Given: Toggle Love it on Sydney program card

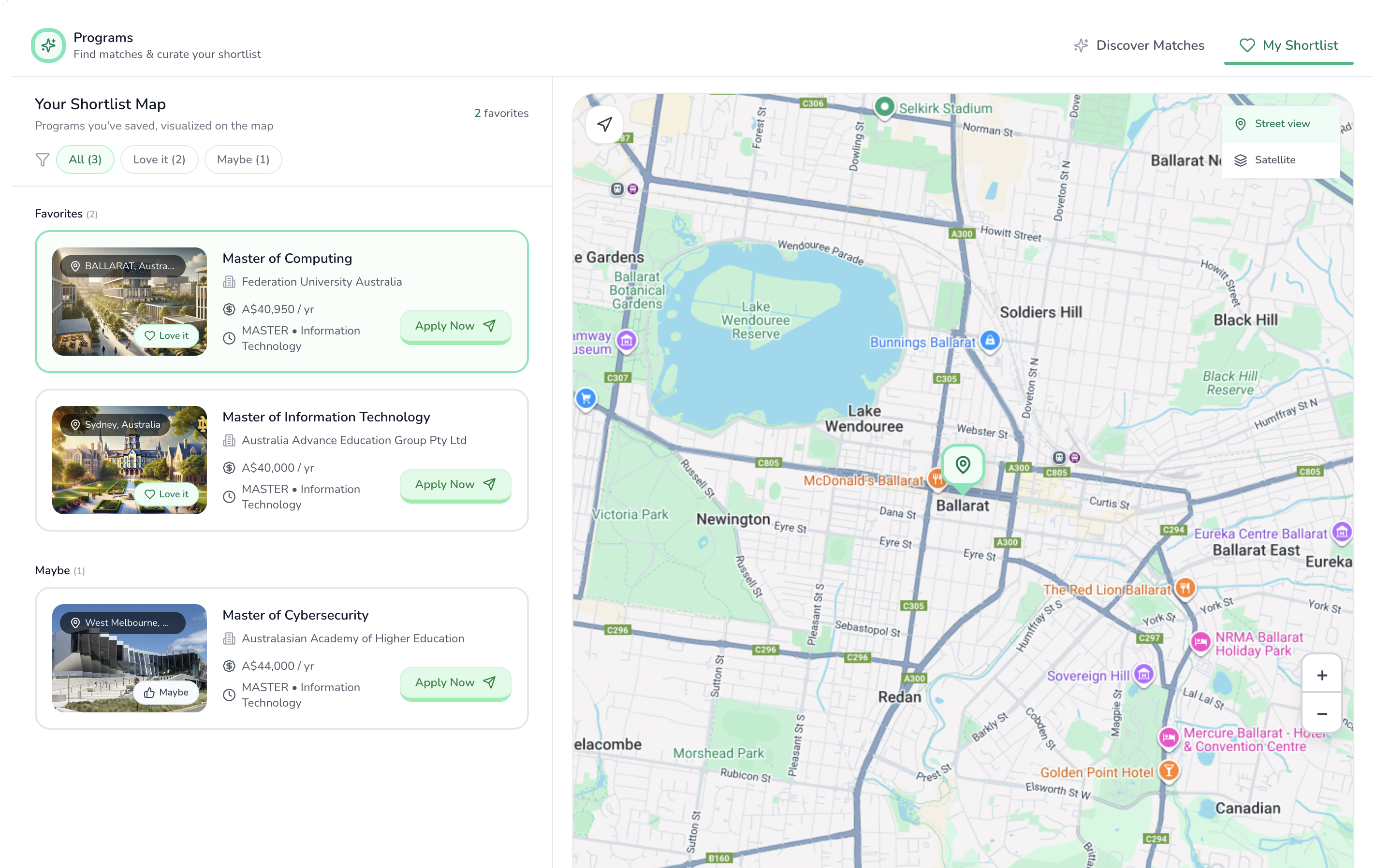Looking at the screenshot, I should [x=166, y=494].
